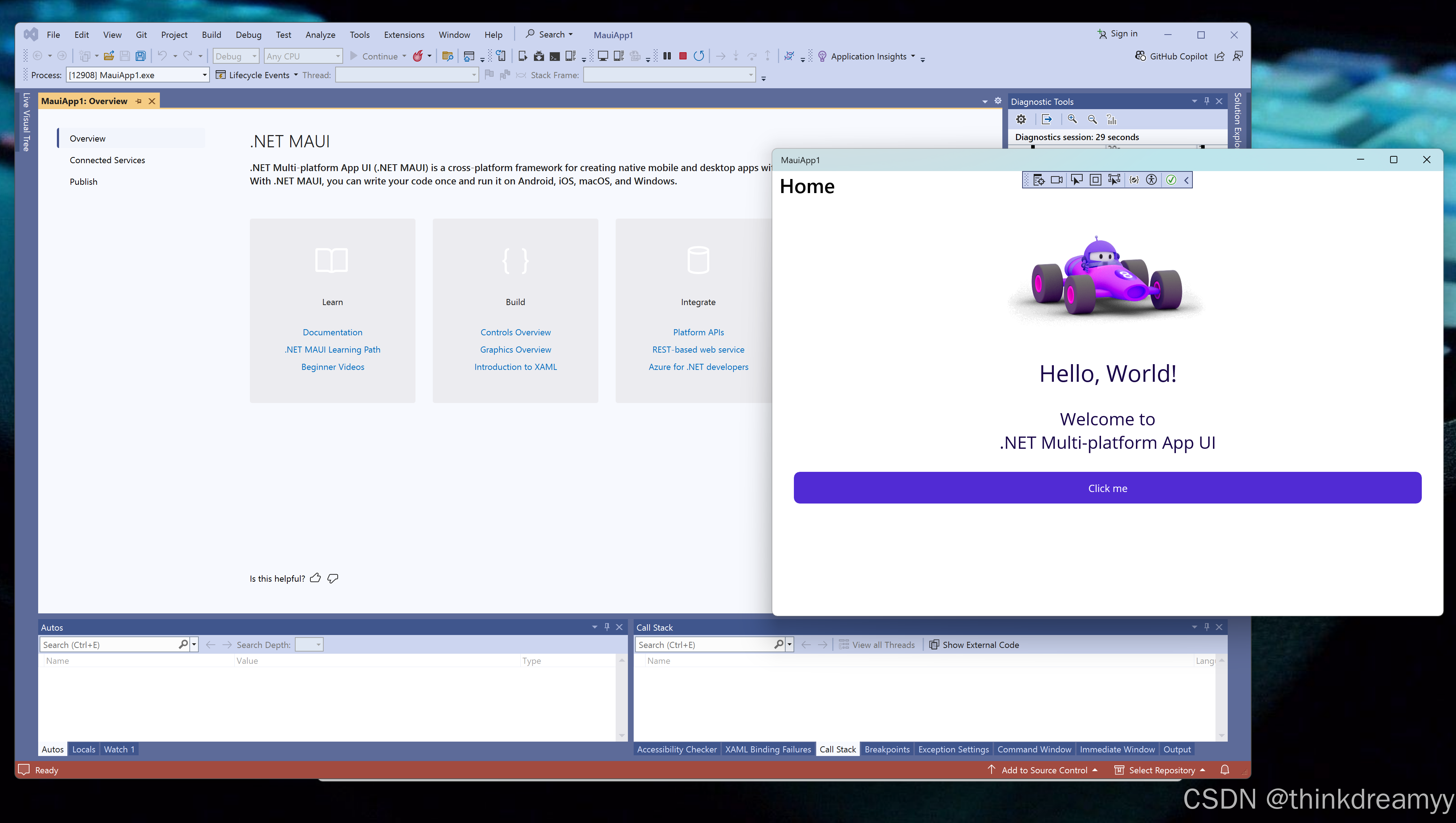Open Diagnostic Tools settings gear
Screen dimensions: 1456x823
1021,119
